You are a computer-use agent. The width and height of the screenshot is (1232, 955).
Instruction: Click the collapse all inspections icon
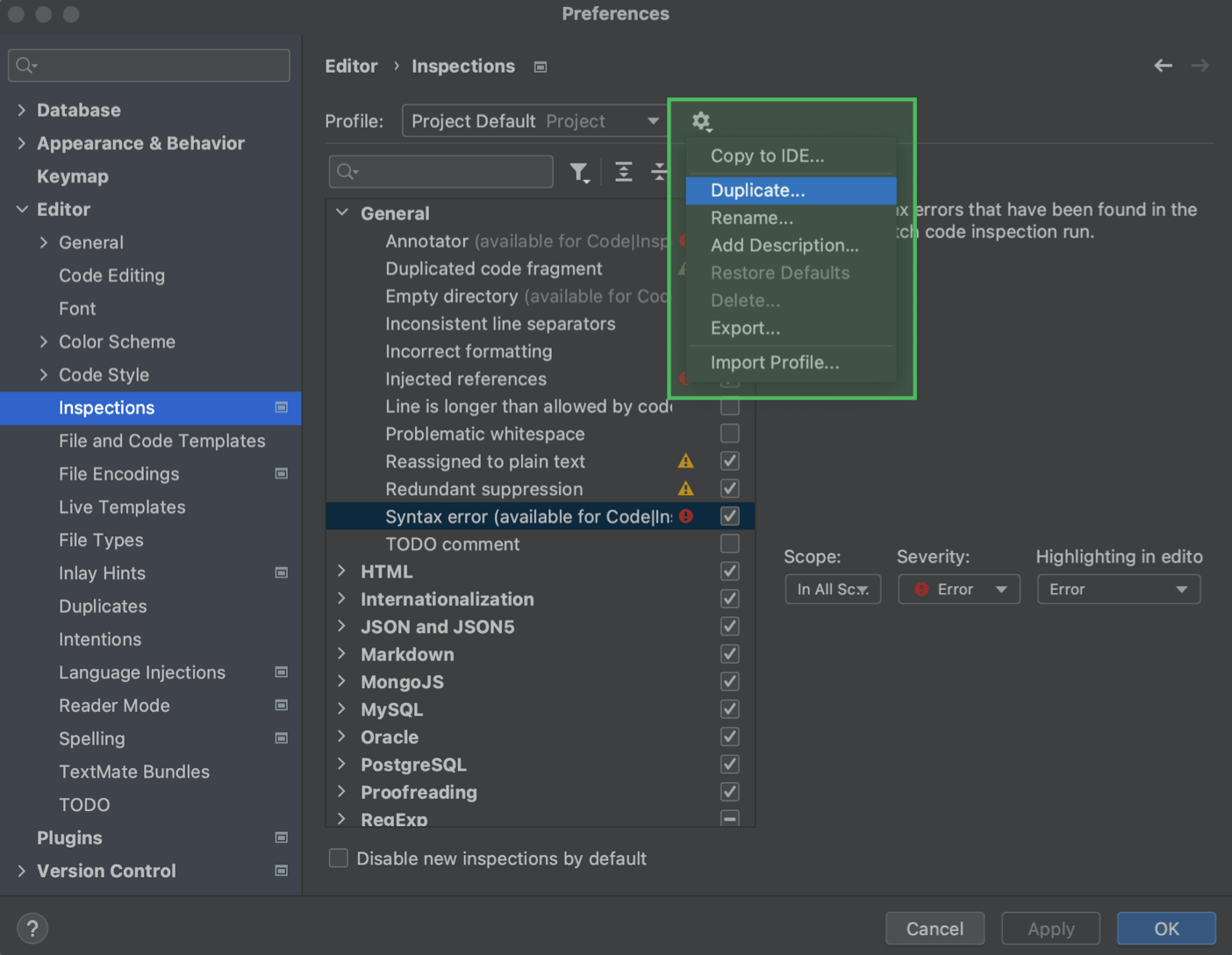pyautogui.click(x=660, y=172)
